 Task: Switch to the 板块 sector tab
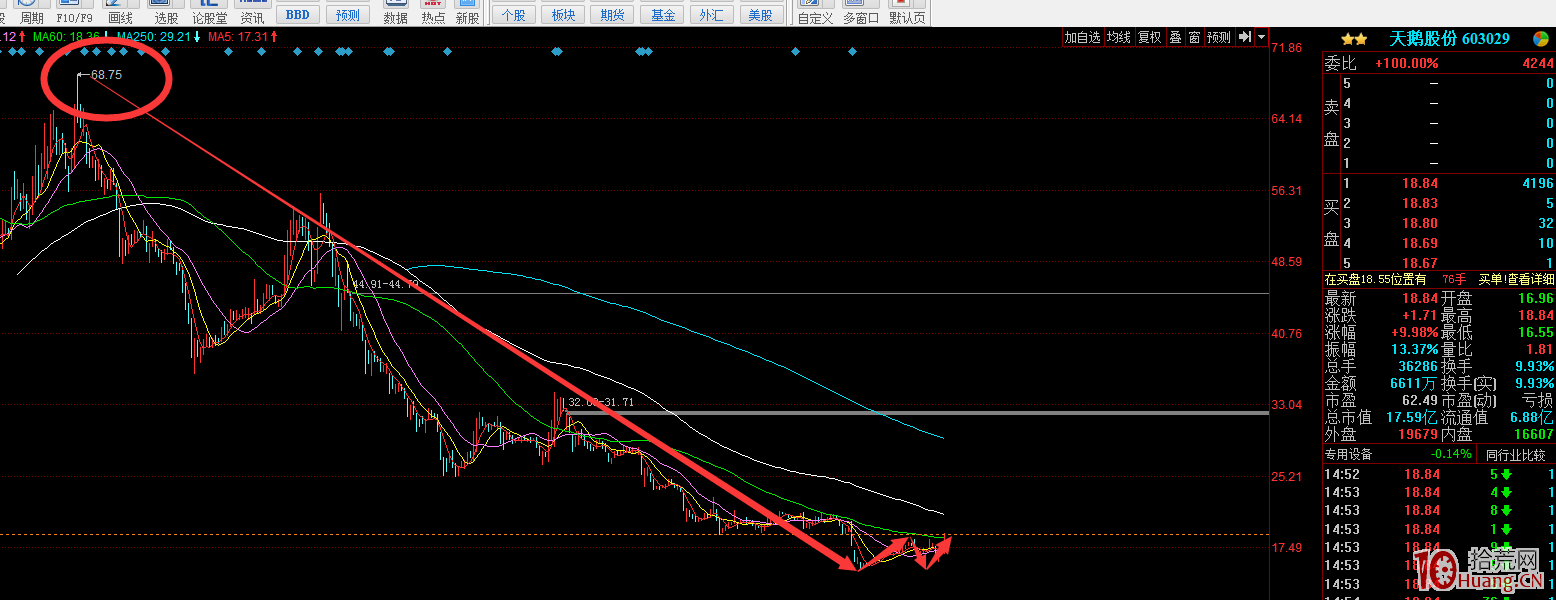click(563, 15)
